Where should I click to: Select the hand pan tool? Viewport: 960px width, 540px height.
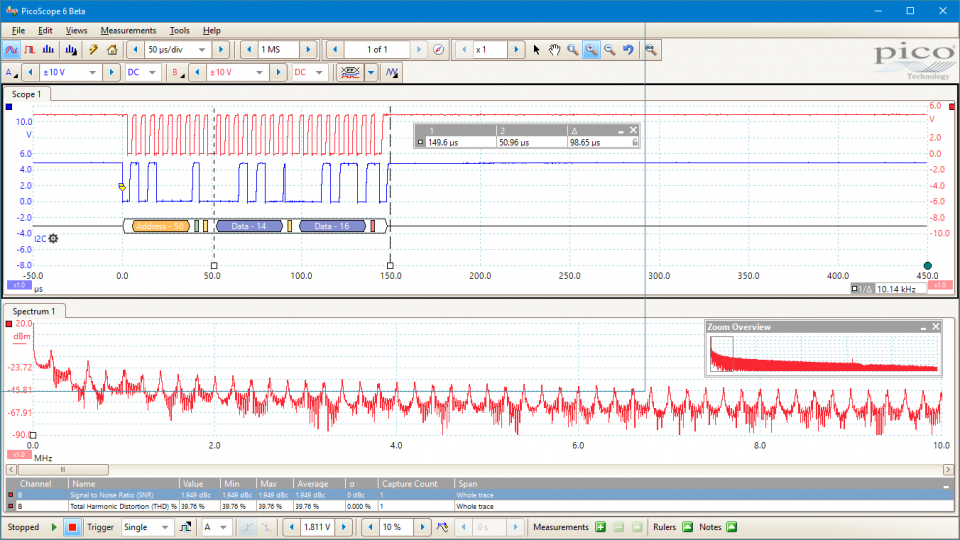(554, 49)
